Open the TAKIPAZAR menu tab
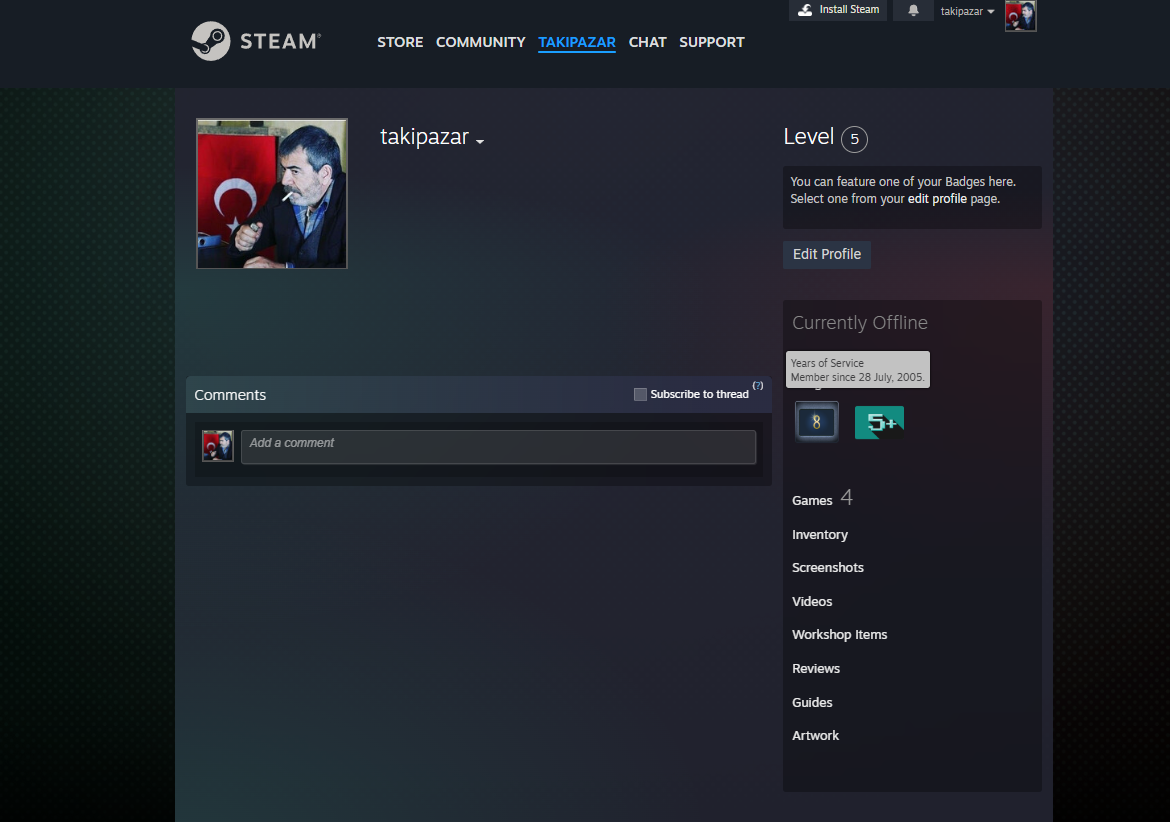Screen dimensions: 1170x822 (577, 43)
